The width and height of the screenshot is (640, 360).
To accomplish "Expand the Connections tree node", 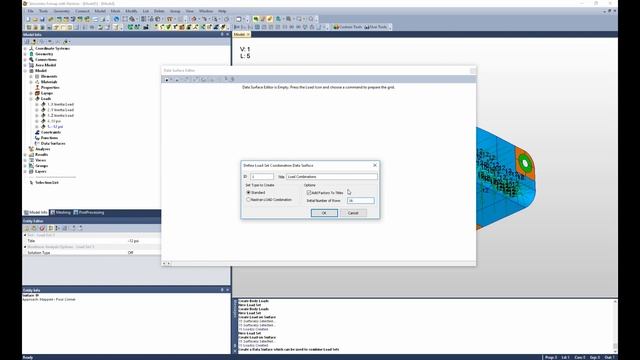I will click(x=25, y=60).
